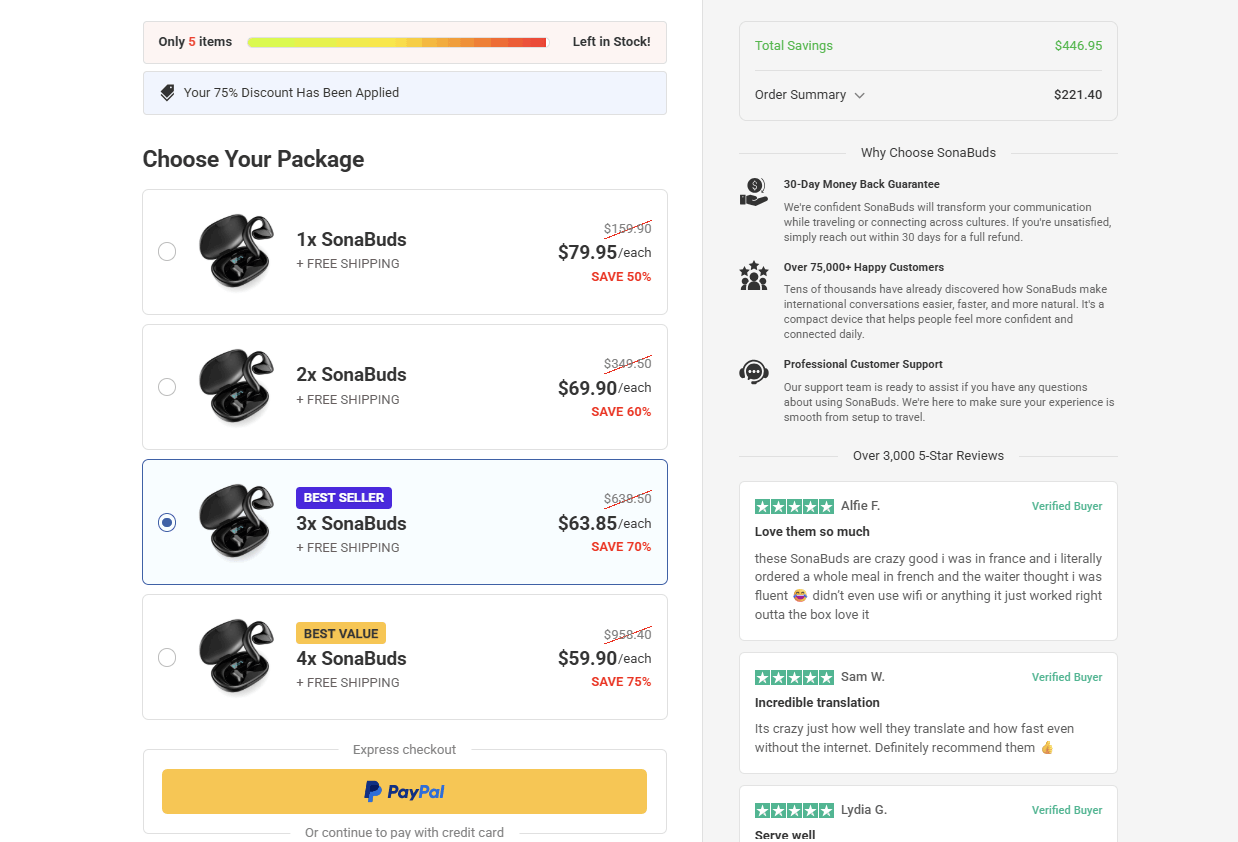
Task: Click the 3x SonaBuds product image
Action: click(235, 522)
